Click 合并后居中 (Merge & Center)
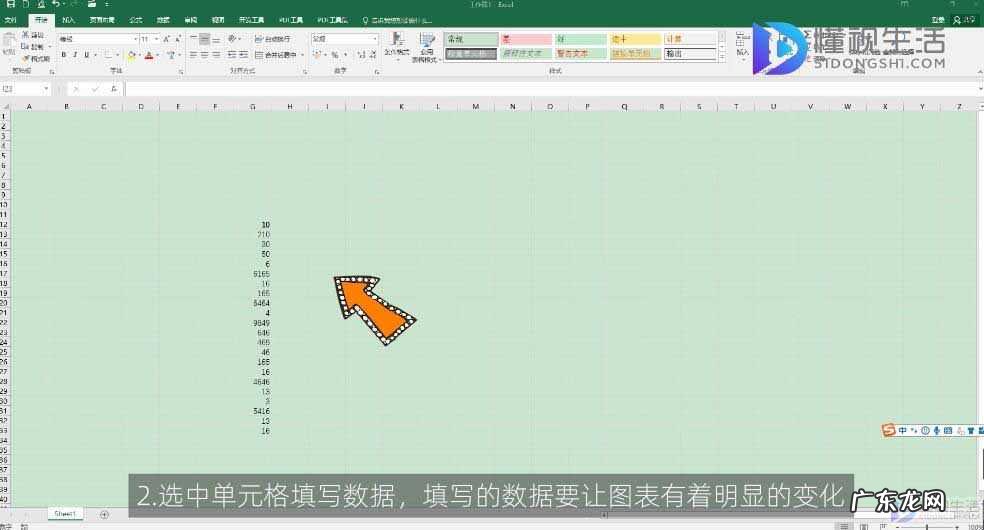The image size is (984, 530). tap(276, 55)
